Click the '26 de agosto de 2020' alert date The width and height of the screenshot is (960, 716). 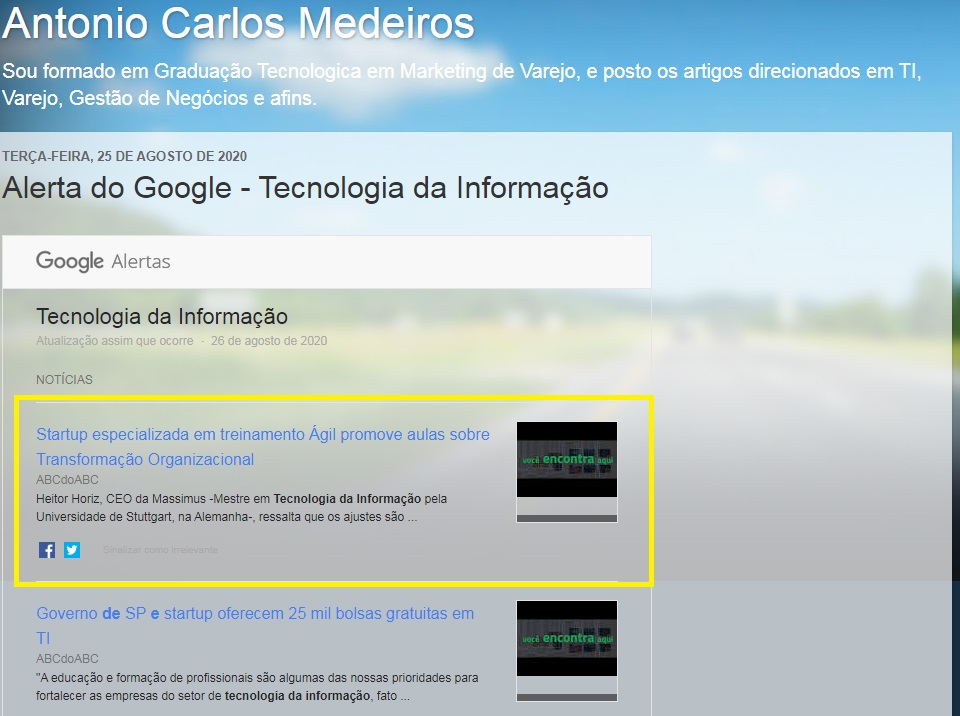pyautogui.click(x=268, y=341)
